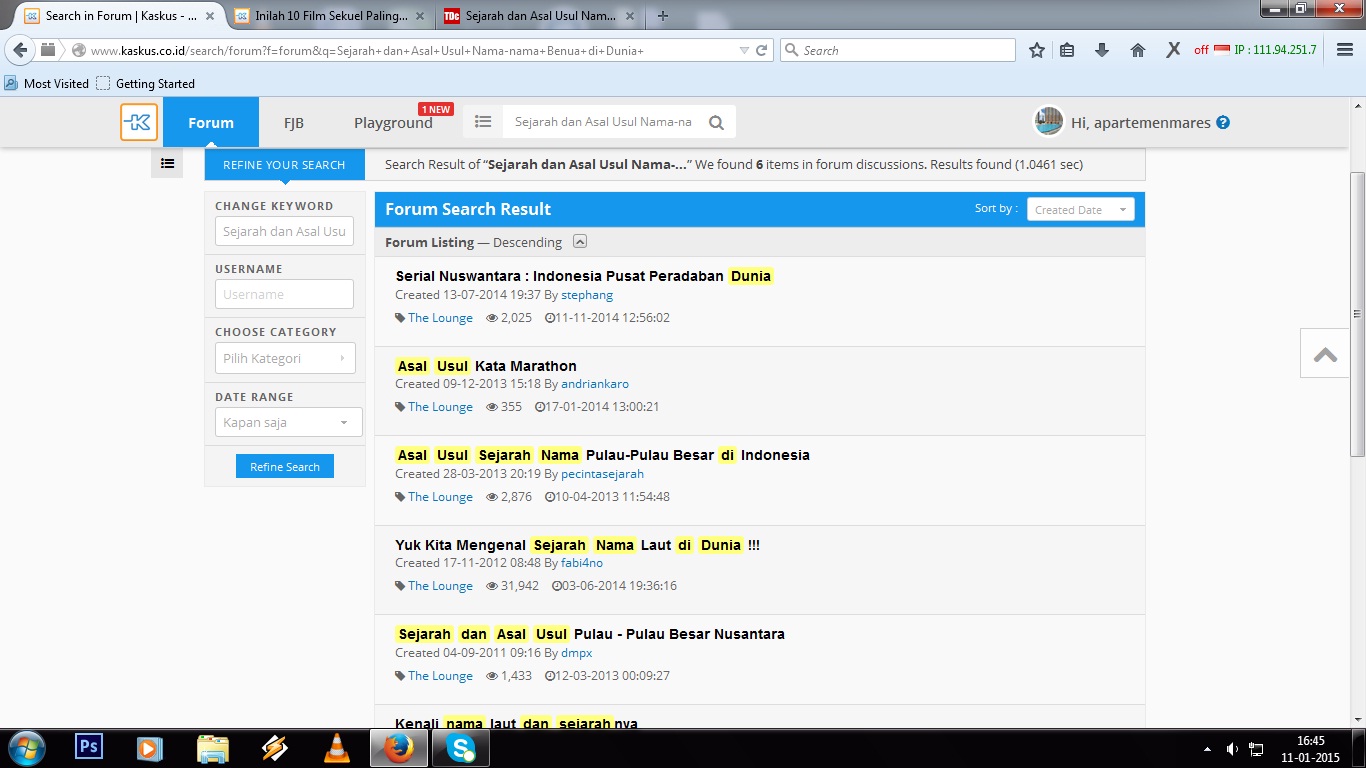The image size is (1366, 768).
Task: Open The Lounge tag under Asal Usul Kata Marathon
Action: tap(440, 407)
